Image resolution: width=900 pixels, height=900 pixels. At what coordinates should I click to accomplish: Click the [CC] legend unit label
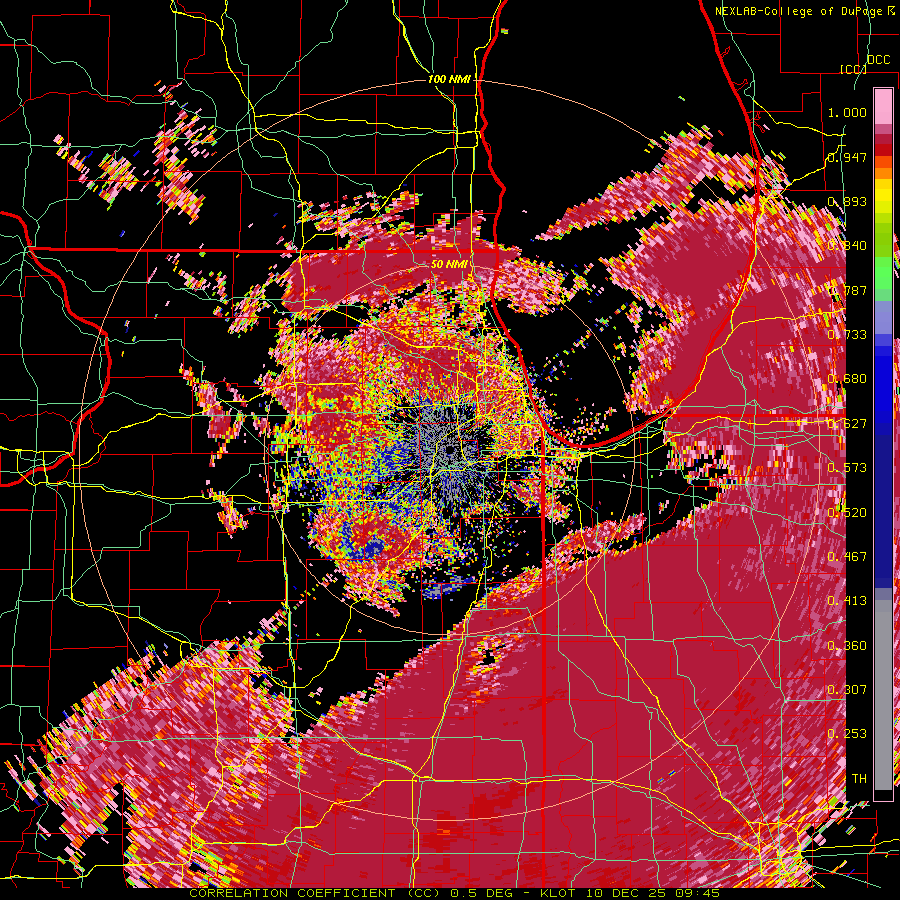click(x=853, y=69)
